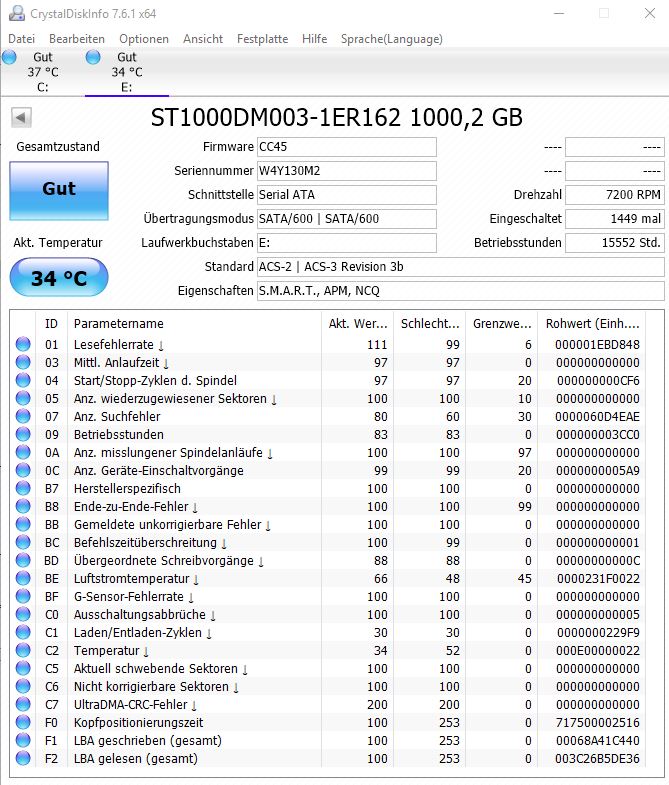Select the raw value 717500002516
Viewport: 669px width, 785px height.
tap(598, 723)
